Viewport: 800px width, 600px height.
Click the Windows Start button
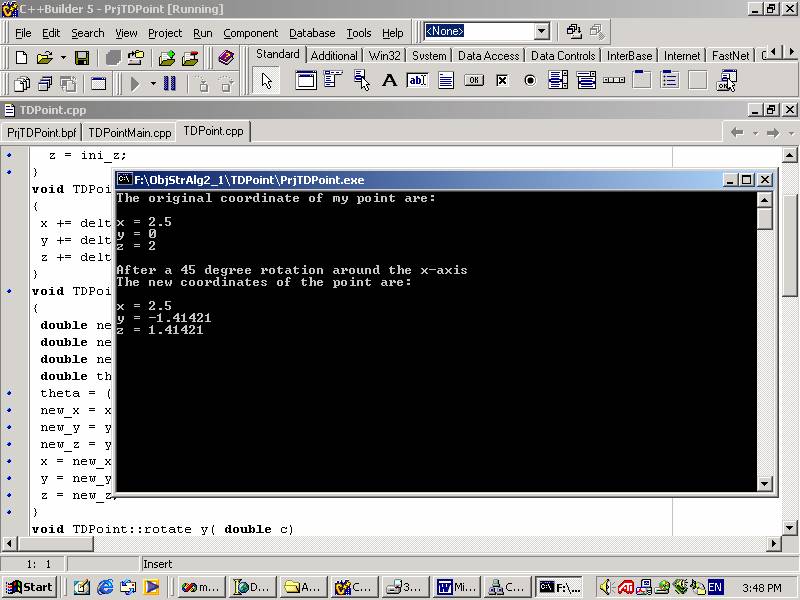click(30, 587)
